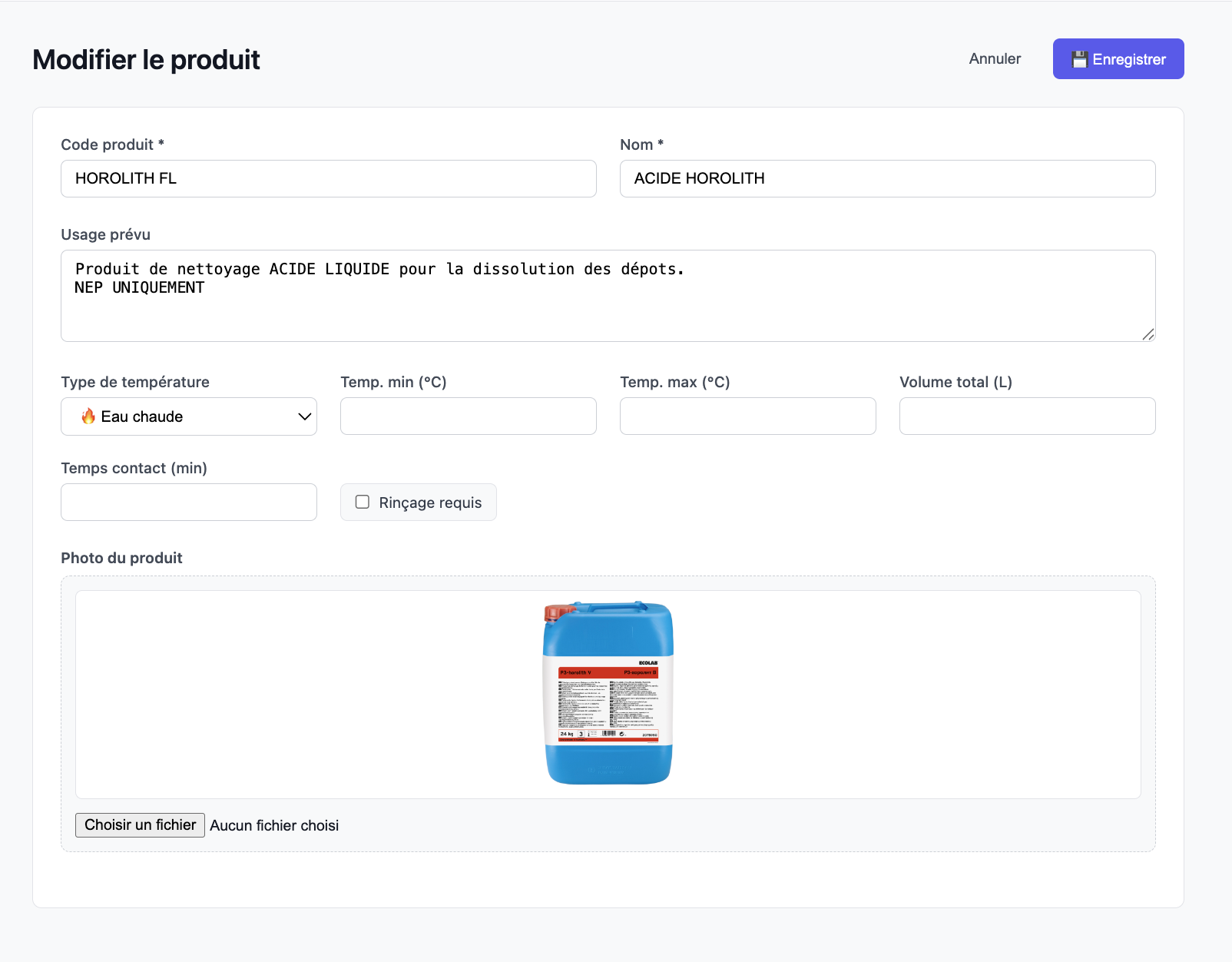Click the chevron arrow of the temperature selector
Screen dimensions: 1232x962
304,416
